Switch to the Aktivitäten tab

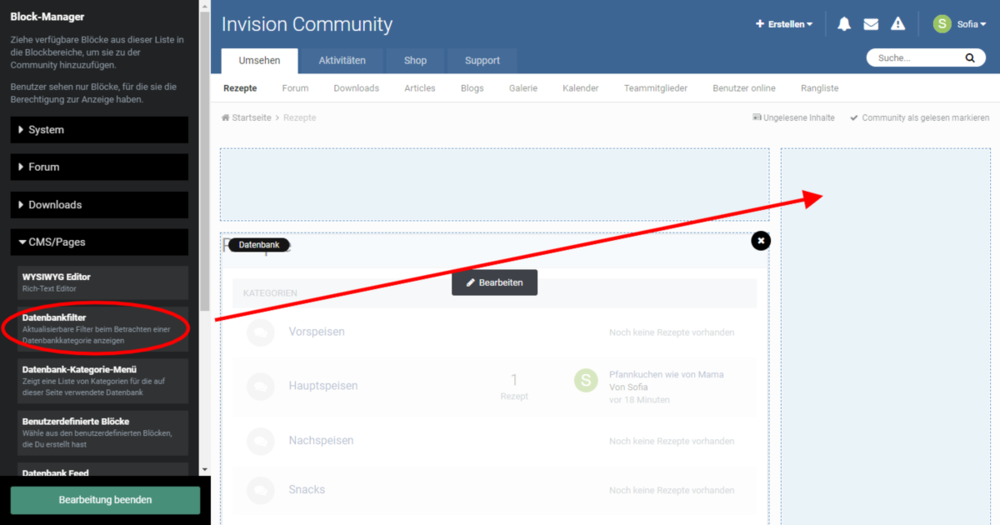342,60
